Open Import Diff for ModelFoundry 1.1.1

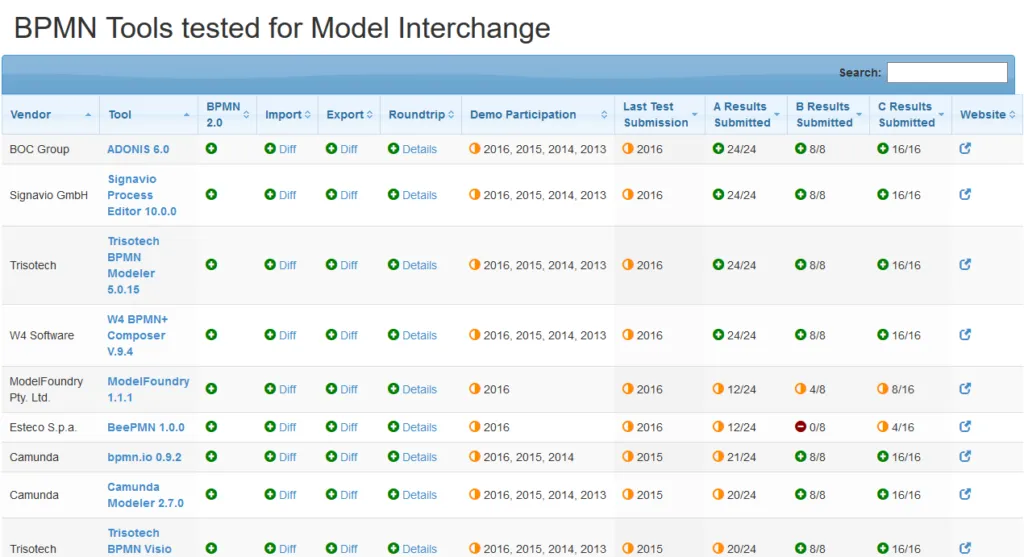[287, 389]
